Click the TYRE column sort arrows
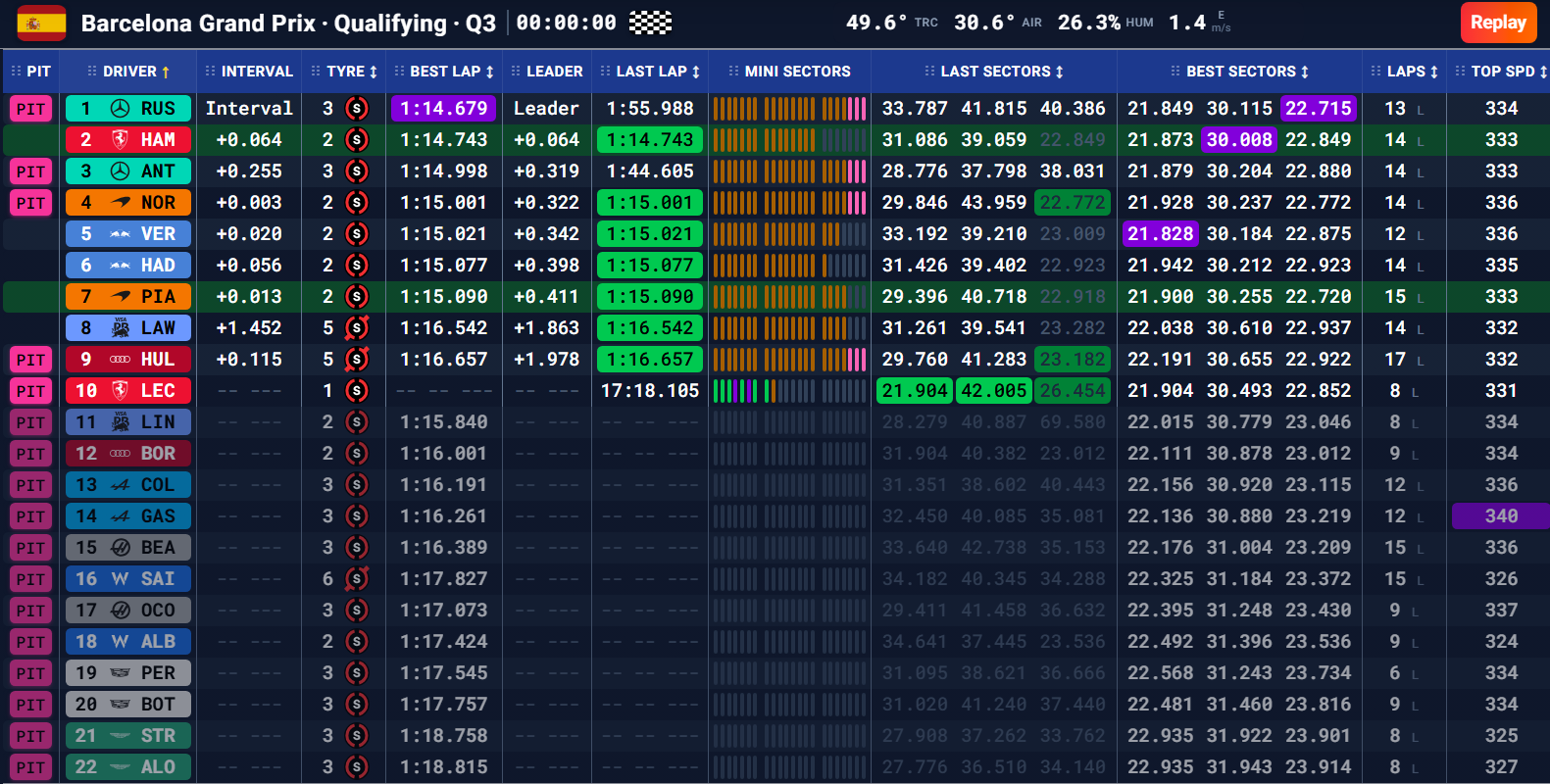 point(373,72)
